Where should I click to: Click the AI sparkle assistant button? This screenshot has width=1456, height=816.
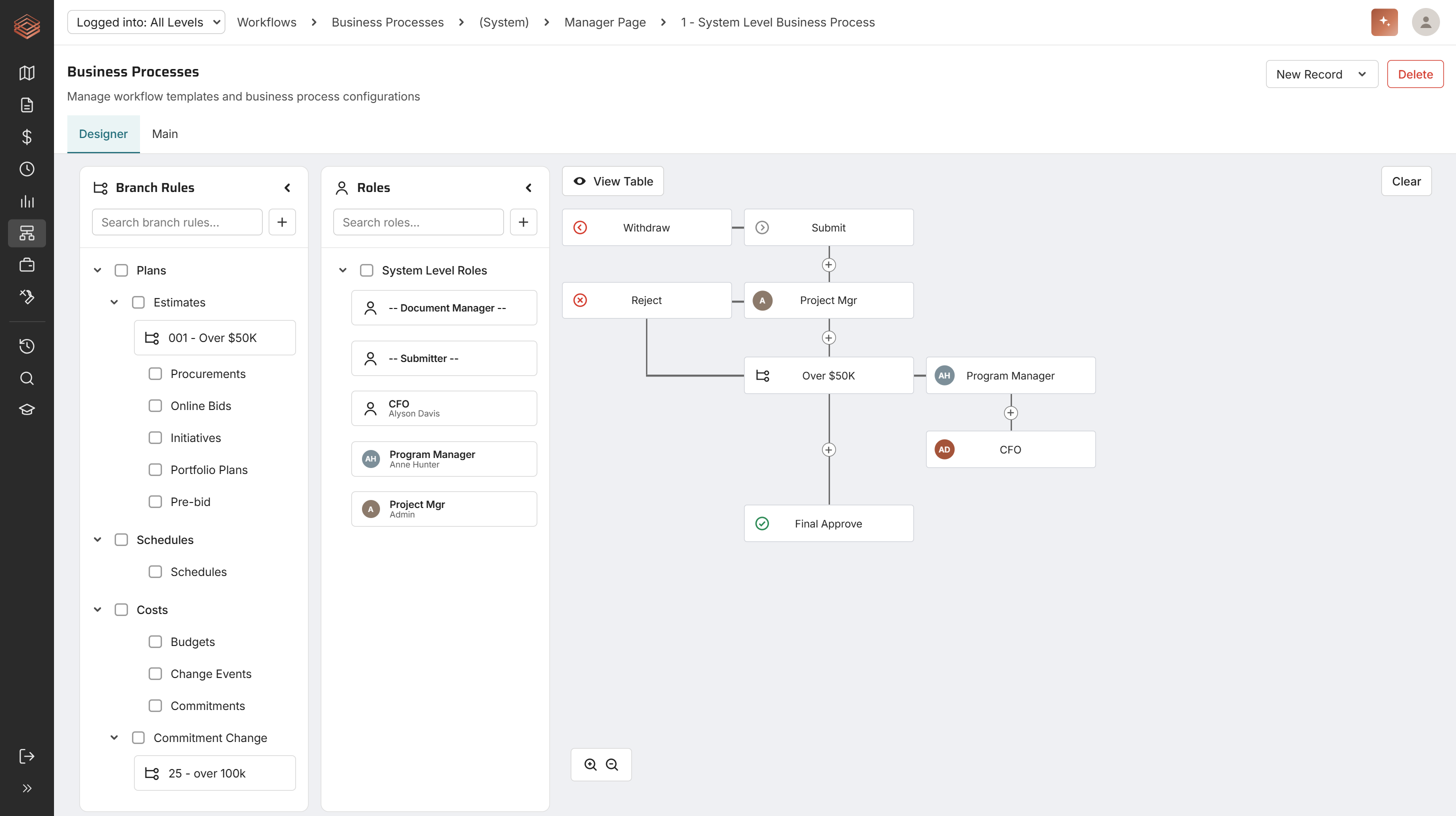1384,22
